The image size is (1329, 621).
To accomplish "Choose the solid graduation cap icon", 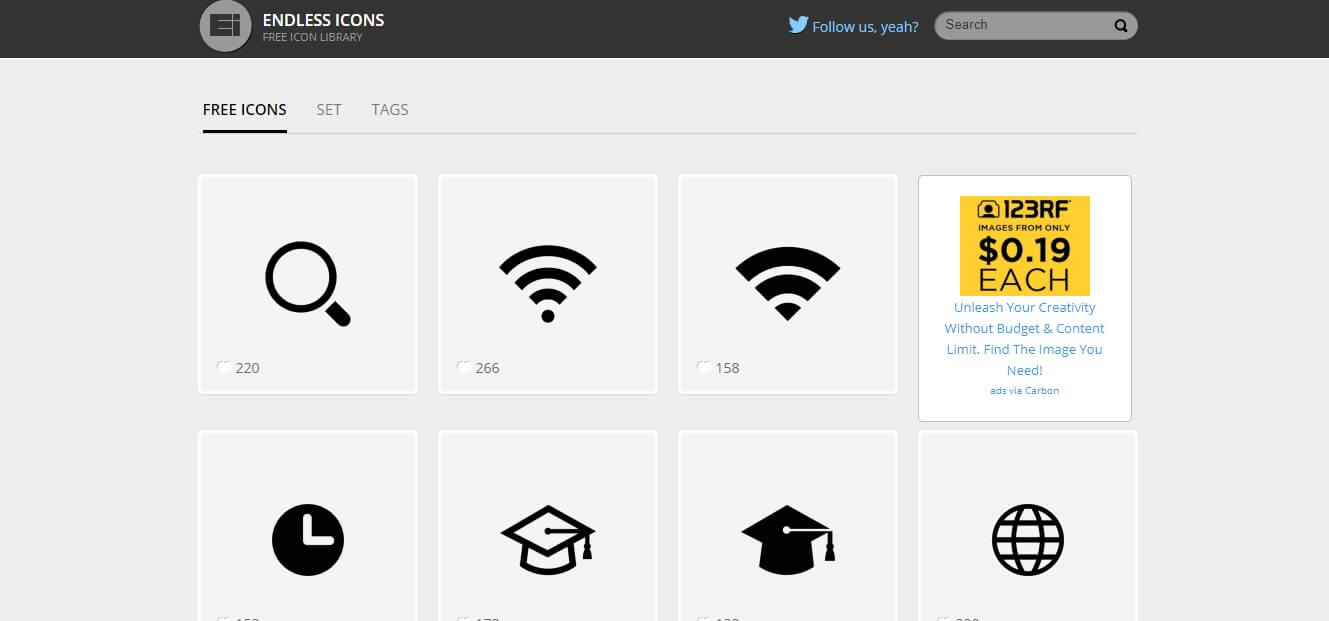I will click(x=787, y=540).
